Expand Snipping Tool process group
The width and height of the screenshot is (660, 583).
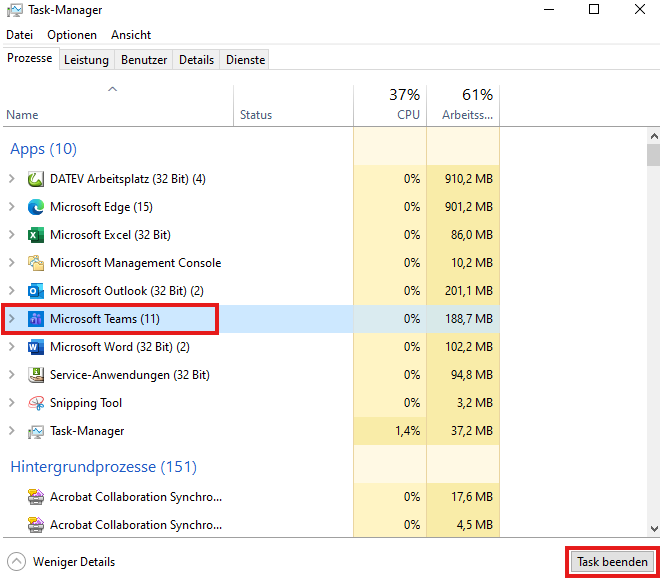[x=12, y=403]
